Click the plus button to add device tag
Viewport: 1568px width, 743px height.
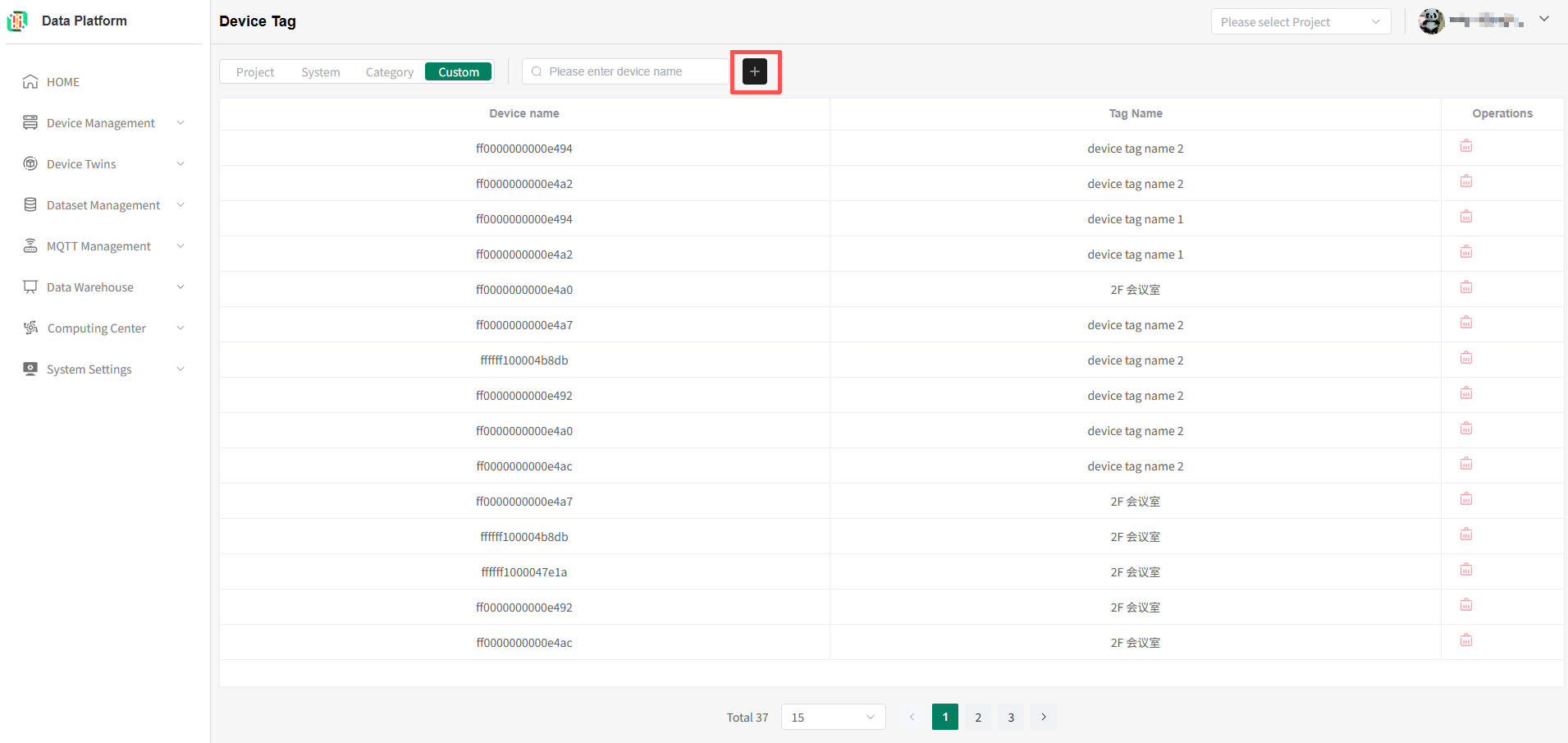pos(754,71)
